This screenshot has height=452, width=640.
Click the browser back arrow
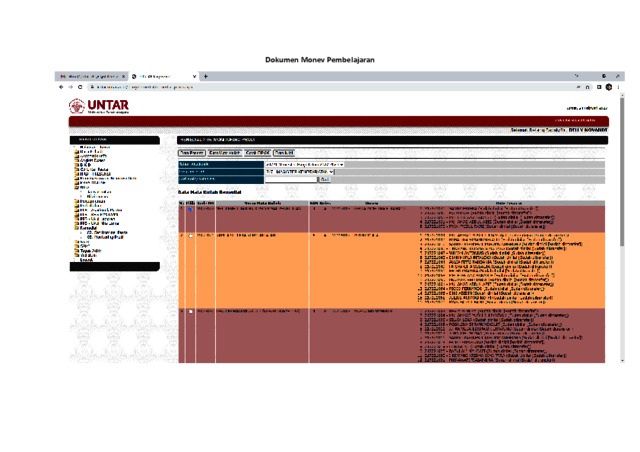tap(61, 87)
